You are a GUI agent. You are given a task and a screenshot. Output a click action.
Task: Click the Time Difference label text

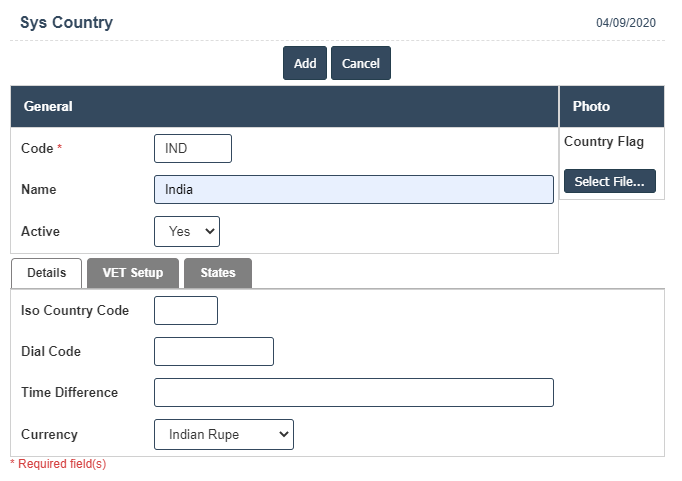pyautogui.click(x=69, y=393)
